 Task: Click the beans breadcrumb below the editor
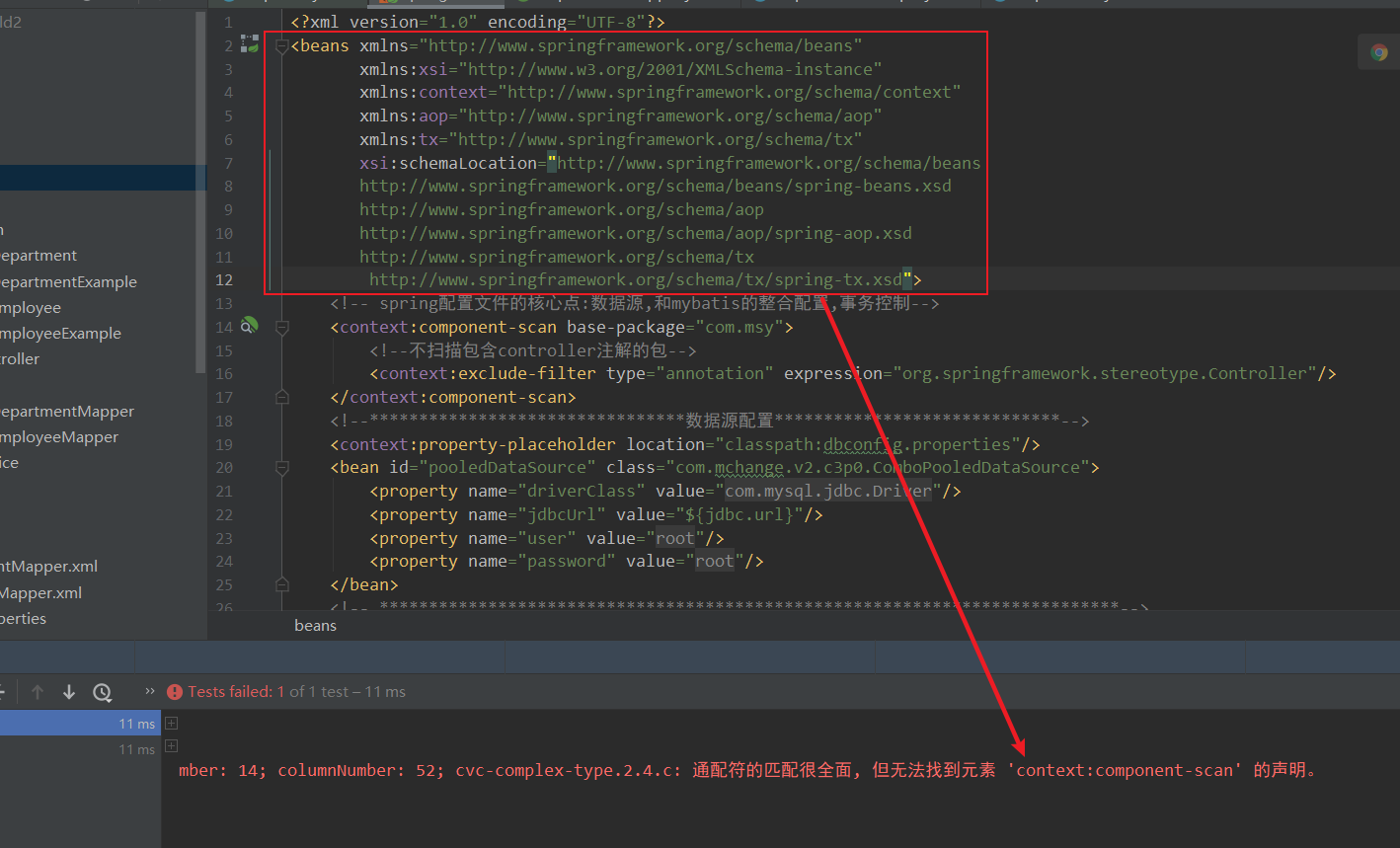click(315, 625)
